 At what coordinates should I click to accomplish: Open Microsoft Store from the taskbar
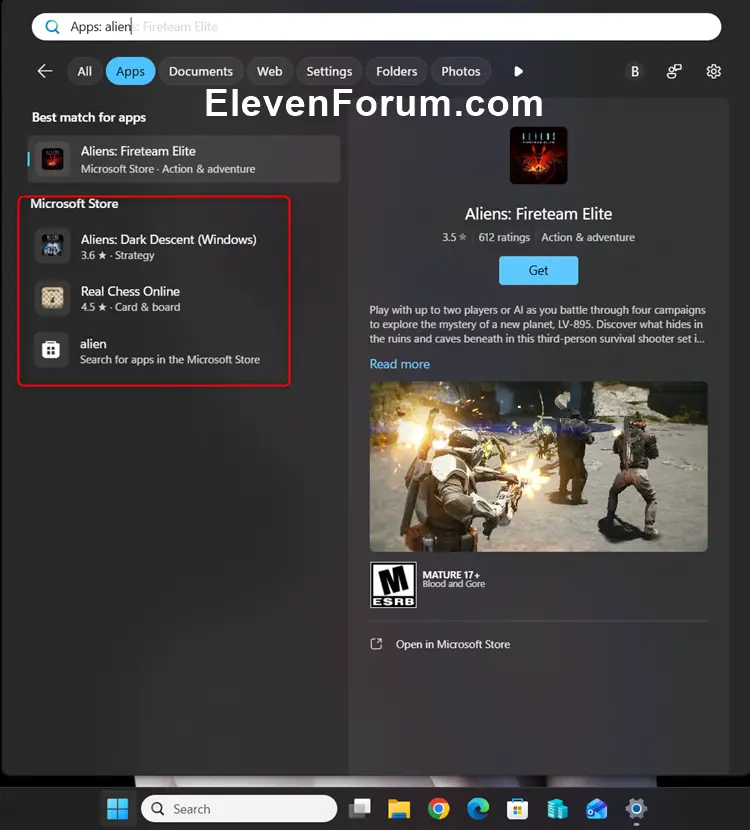pos(518,809)
